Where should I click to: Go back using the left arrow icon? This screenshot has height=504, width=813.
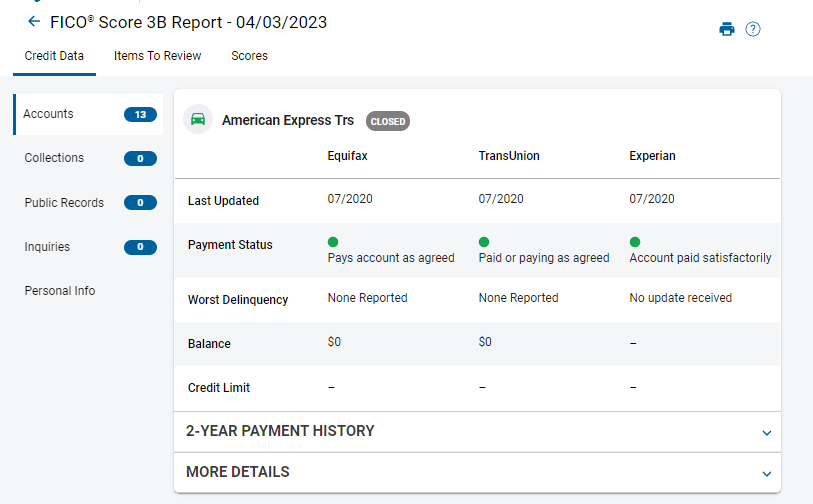(34, 21)
